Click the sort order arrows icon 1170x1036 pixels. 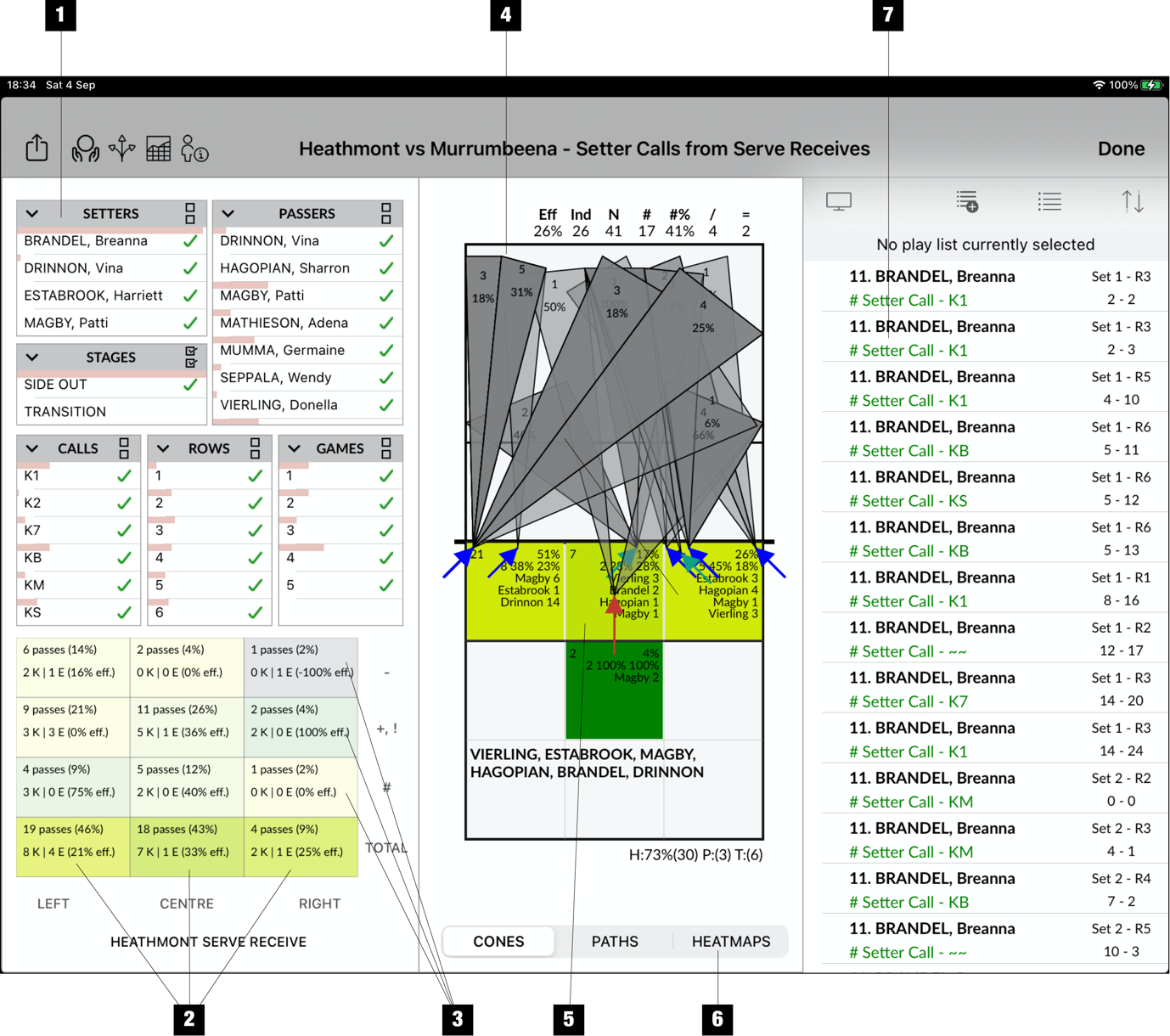tap(1133, 201)
